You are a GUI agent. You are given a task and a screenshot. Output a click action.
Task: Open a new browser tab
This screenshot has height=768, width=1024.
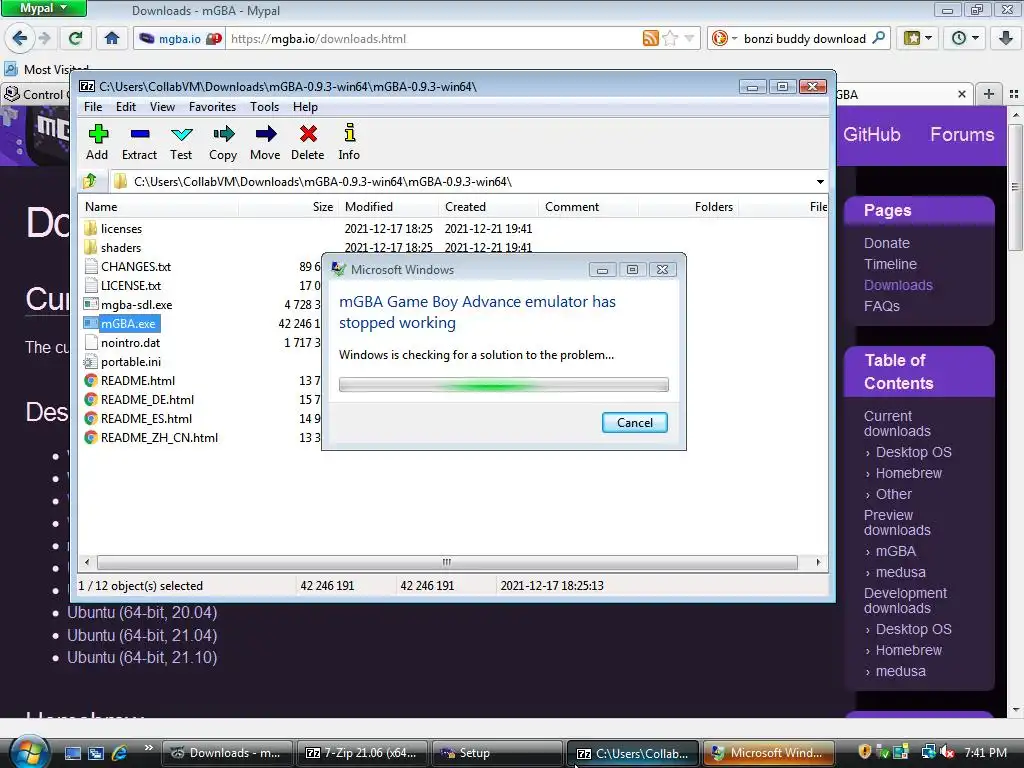[x=989, y=95]
